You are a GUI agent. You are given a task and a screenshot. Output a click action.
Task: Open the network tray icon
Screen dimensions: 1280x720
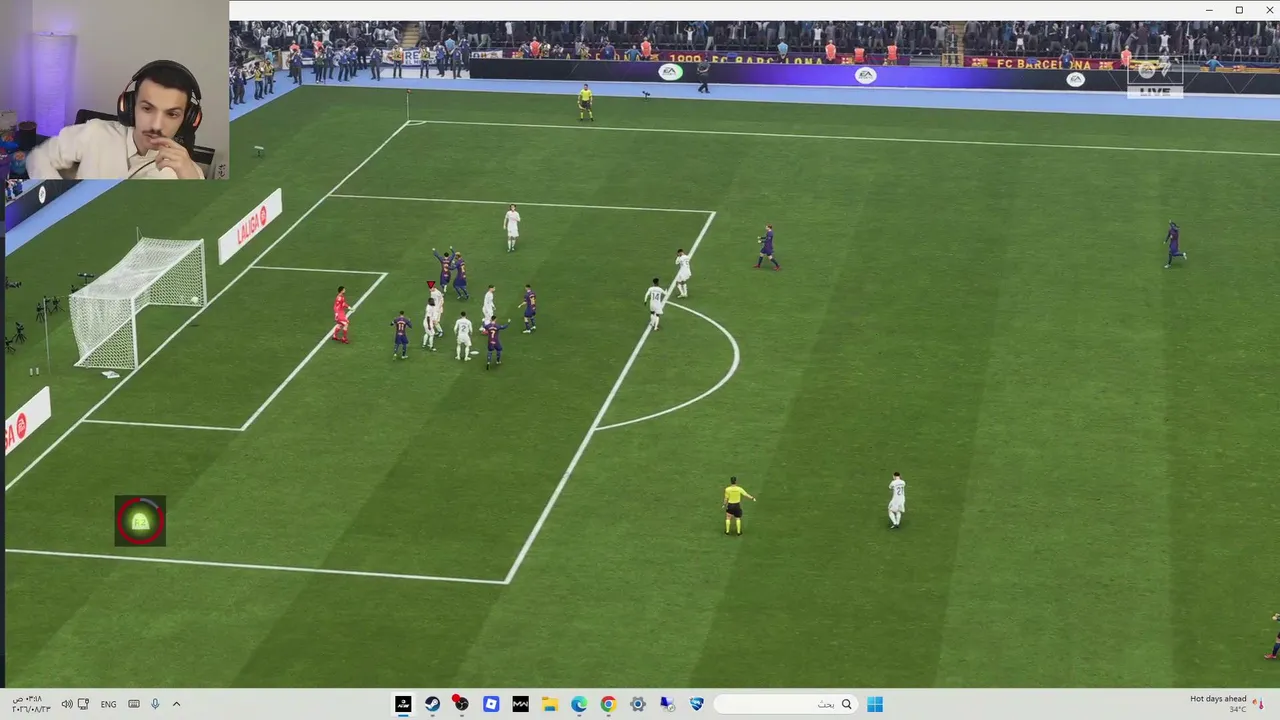click(84, 704)
